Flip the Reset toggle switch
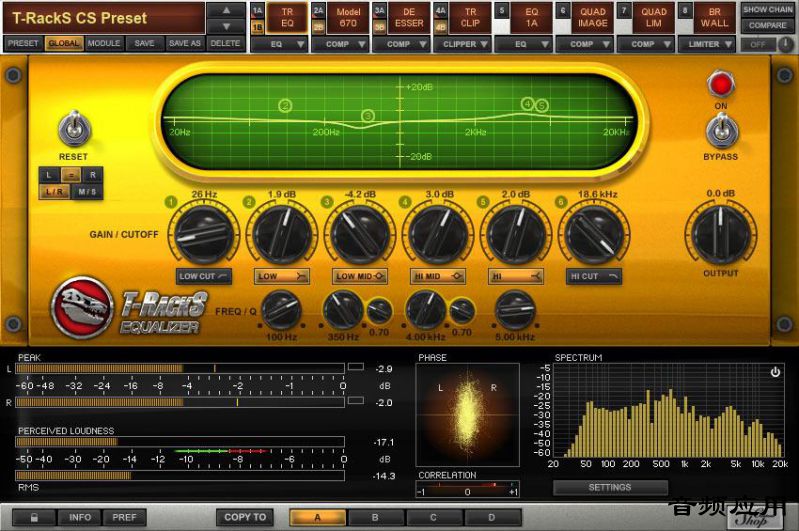 tap(74, 129)
